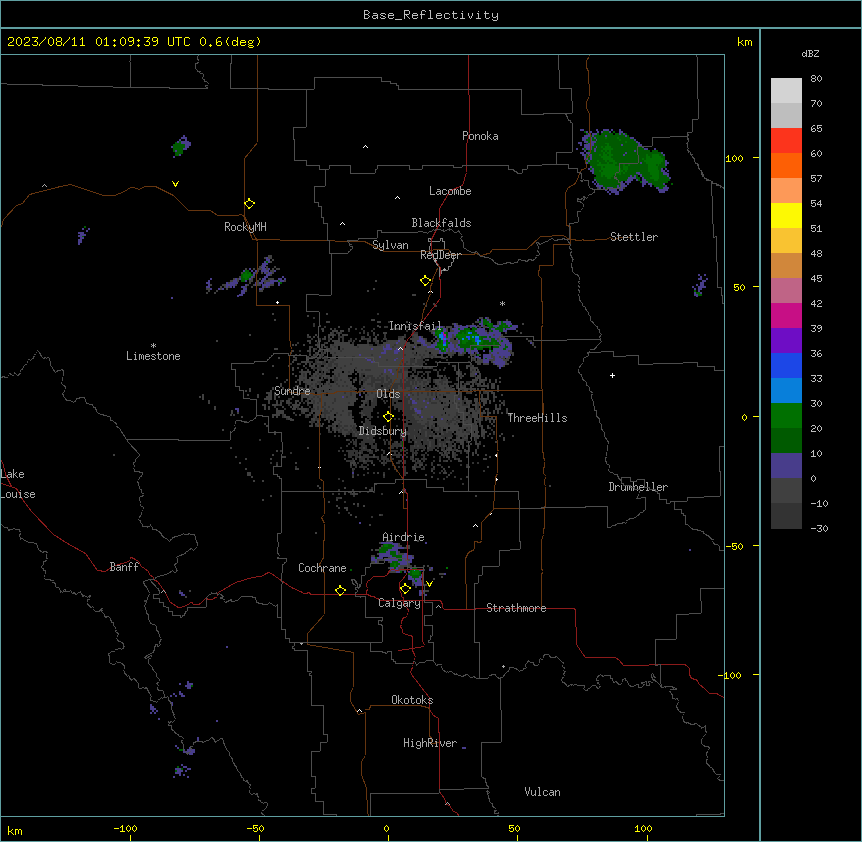
Task: Click the ThreeHills label
Action: coord(537,418)
